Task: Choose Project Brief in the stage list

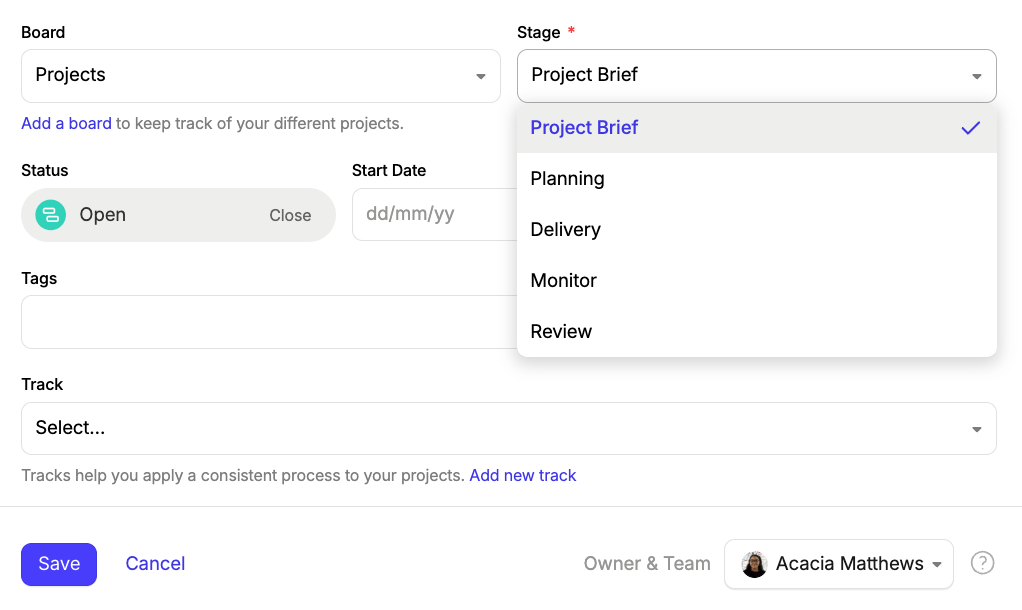Action: point(757,128)
